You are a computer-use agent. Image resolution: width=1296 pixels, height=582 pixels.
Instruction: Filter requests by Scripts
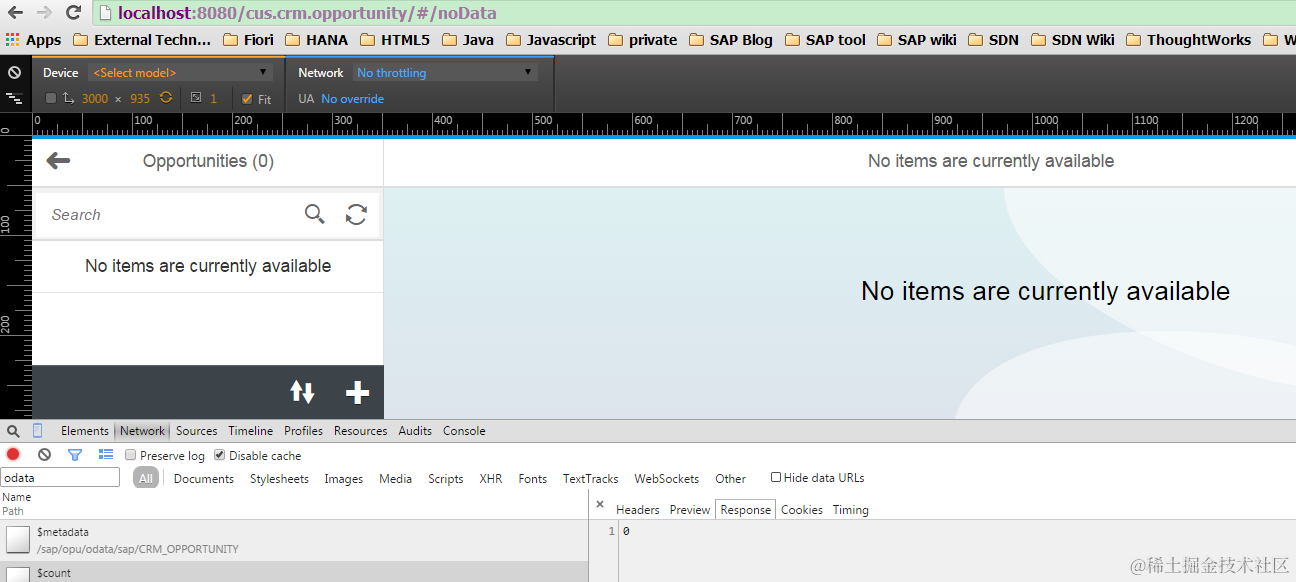(445, 479)
